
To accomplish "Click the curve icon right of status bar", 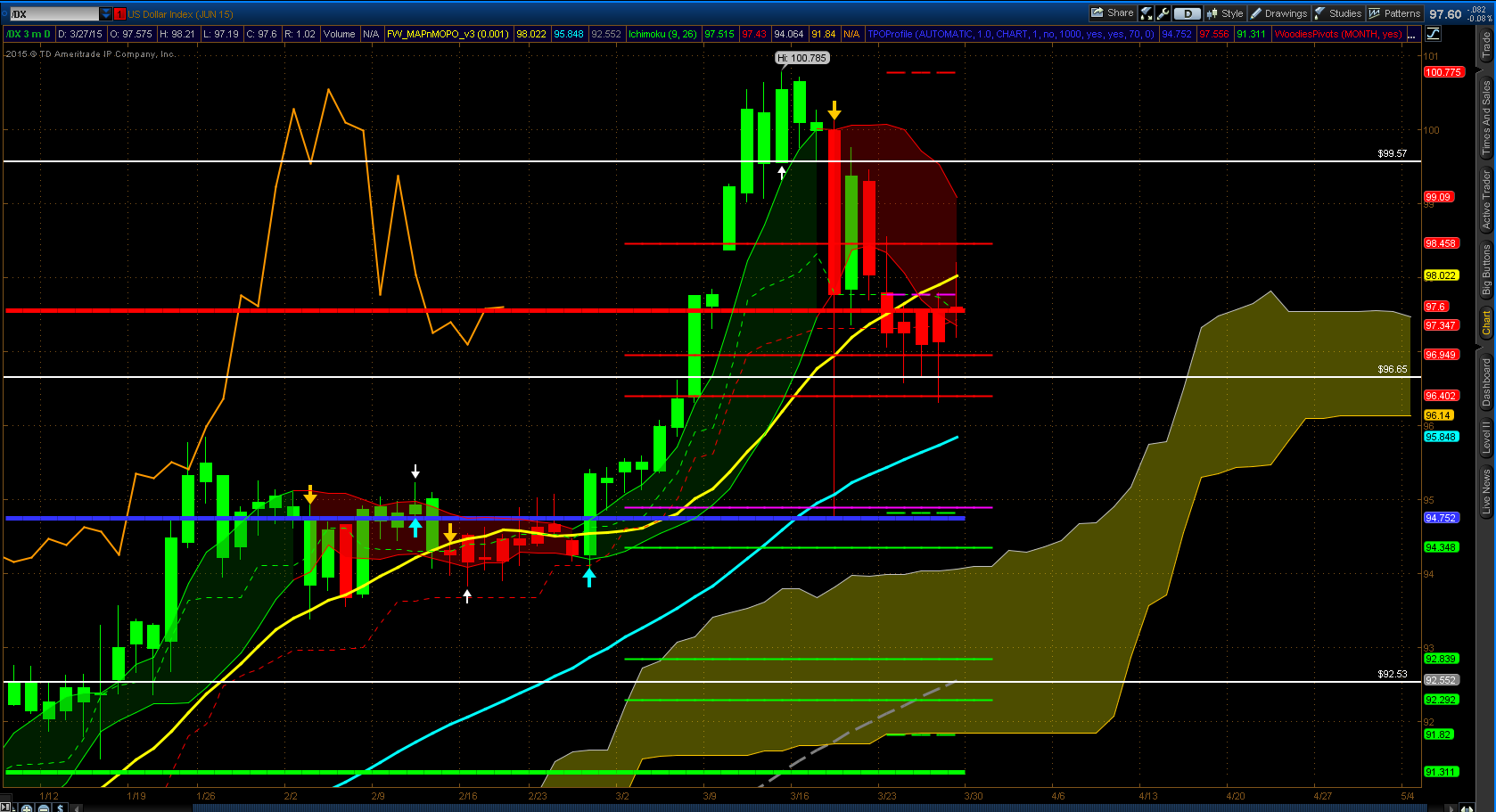I will pos(1433,34).
